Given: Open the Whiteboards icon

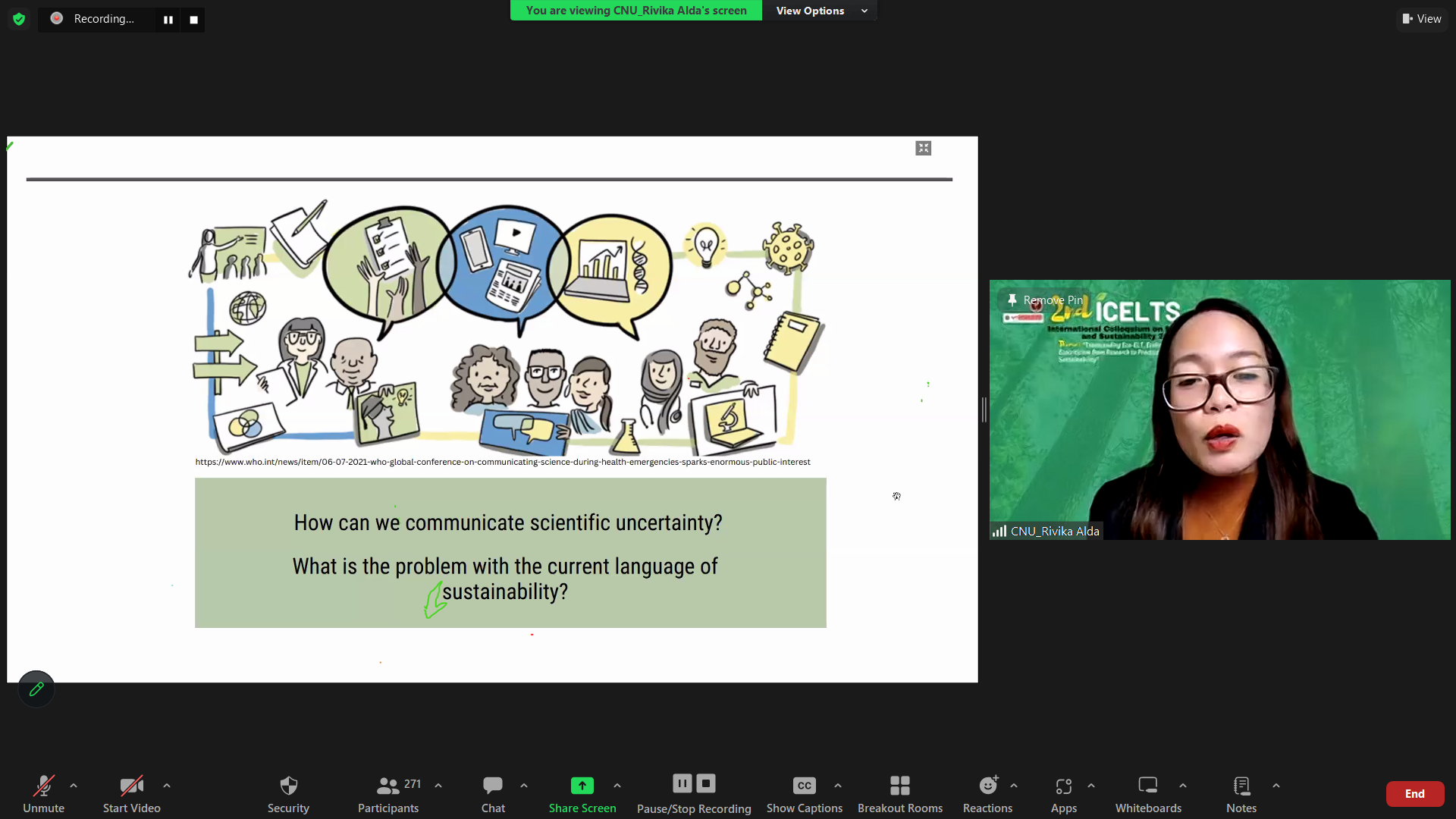Looking at the screenshot, I should tap(1148, 785).
